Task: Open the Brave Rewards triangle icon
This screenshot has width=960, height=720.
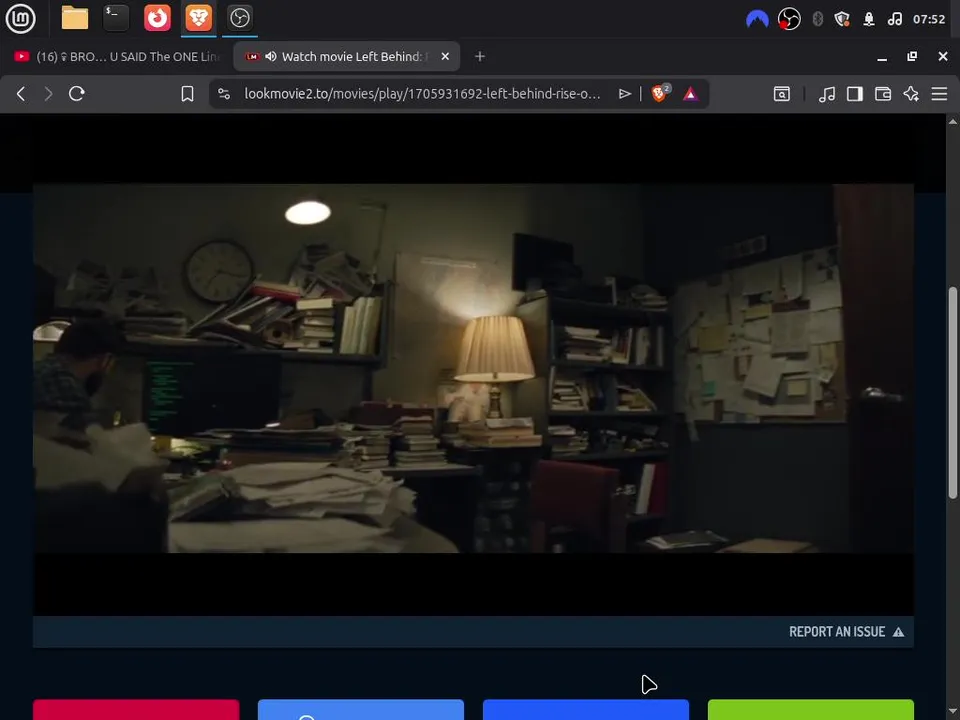Action: click(691, 94)
